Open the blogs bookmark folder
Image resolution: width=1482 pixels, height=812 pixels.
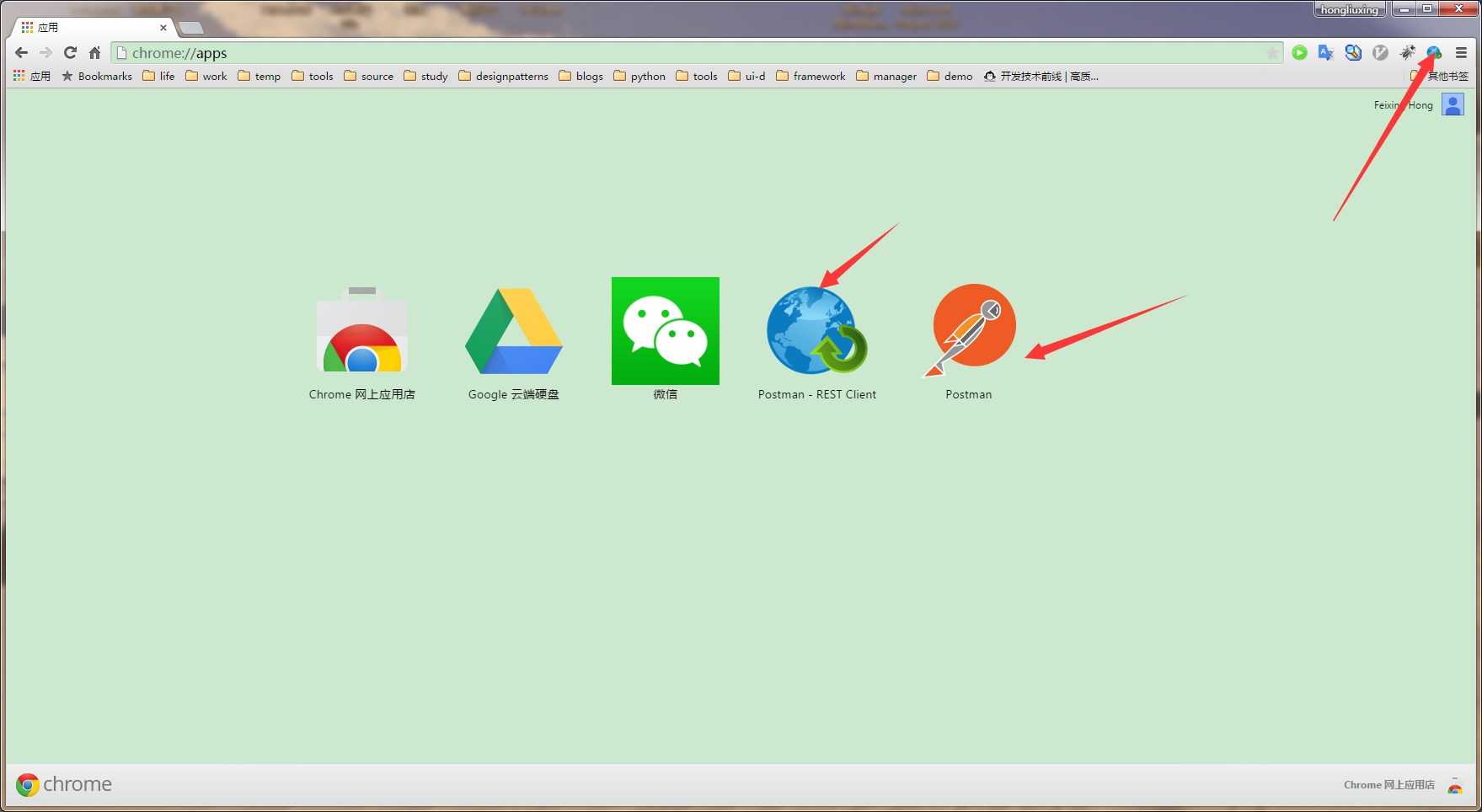pyautogui.click(x=581, y=76)
